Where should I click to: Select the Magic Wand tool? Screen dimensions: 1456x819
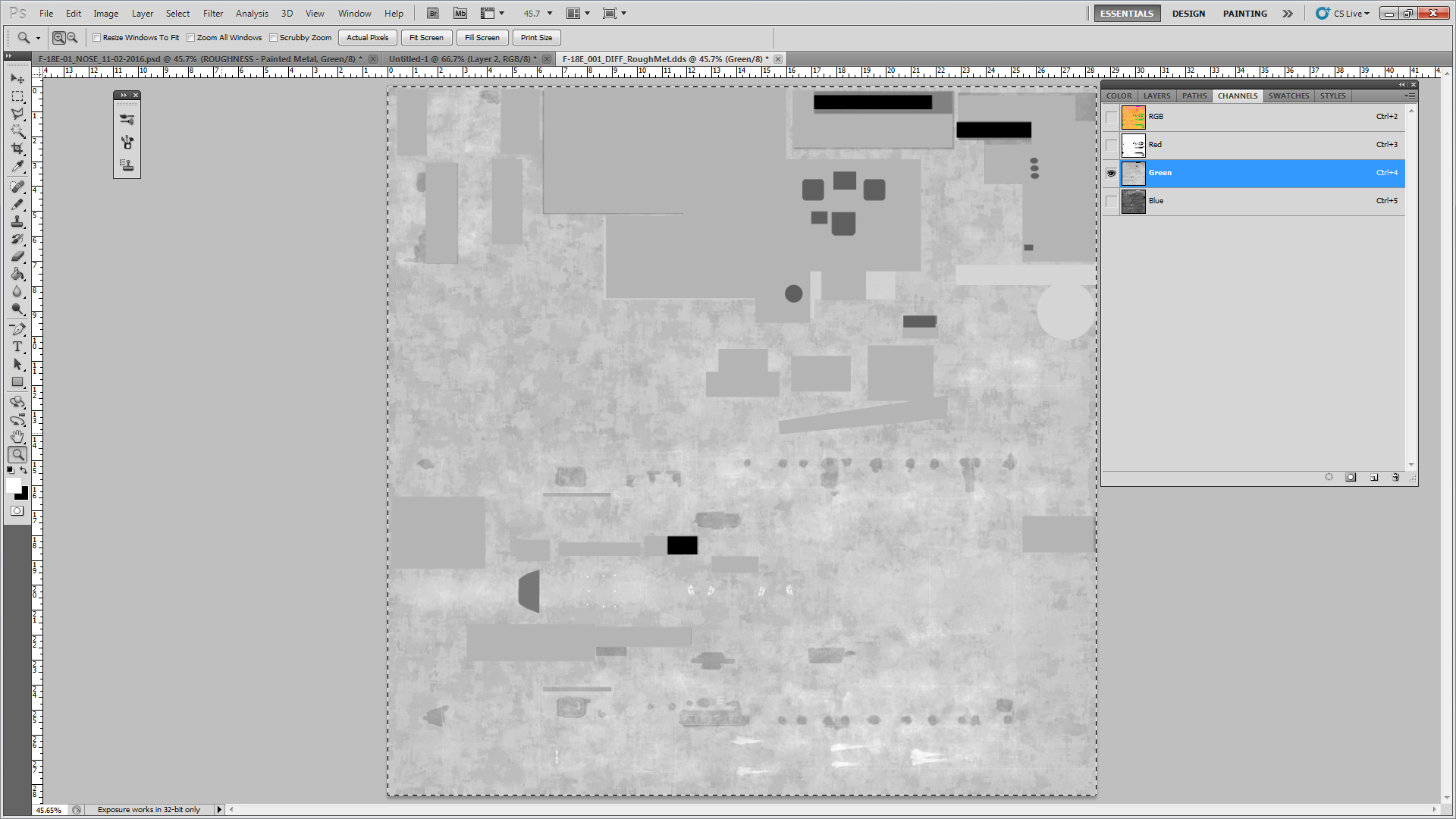click(17, 131)
